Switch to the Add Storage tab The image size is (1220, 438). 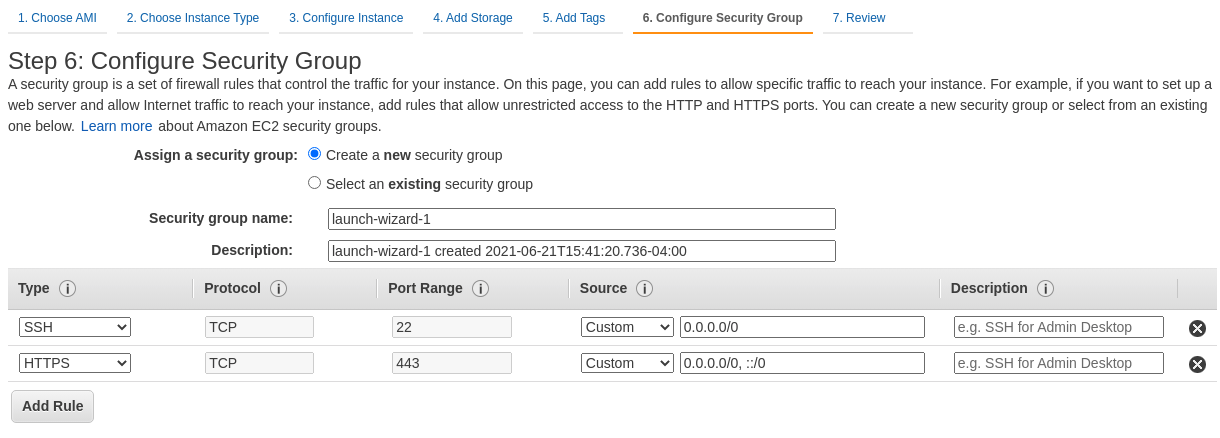coord(472,18)
